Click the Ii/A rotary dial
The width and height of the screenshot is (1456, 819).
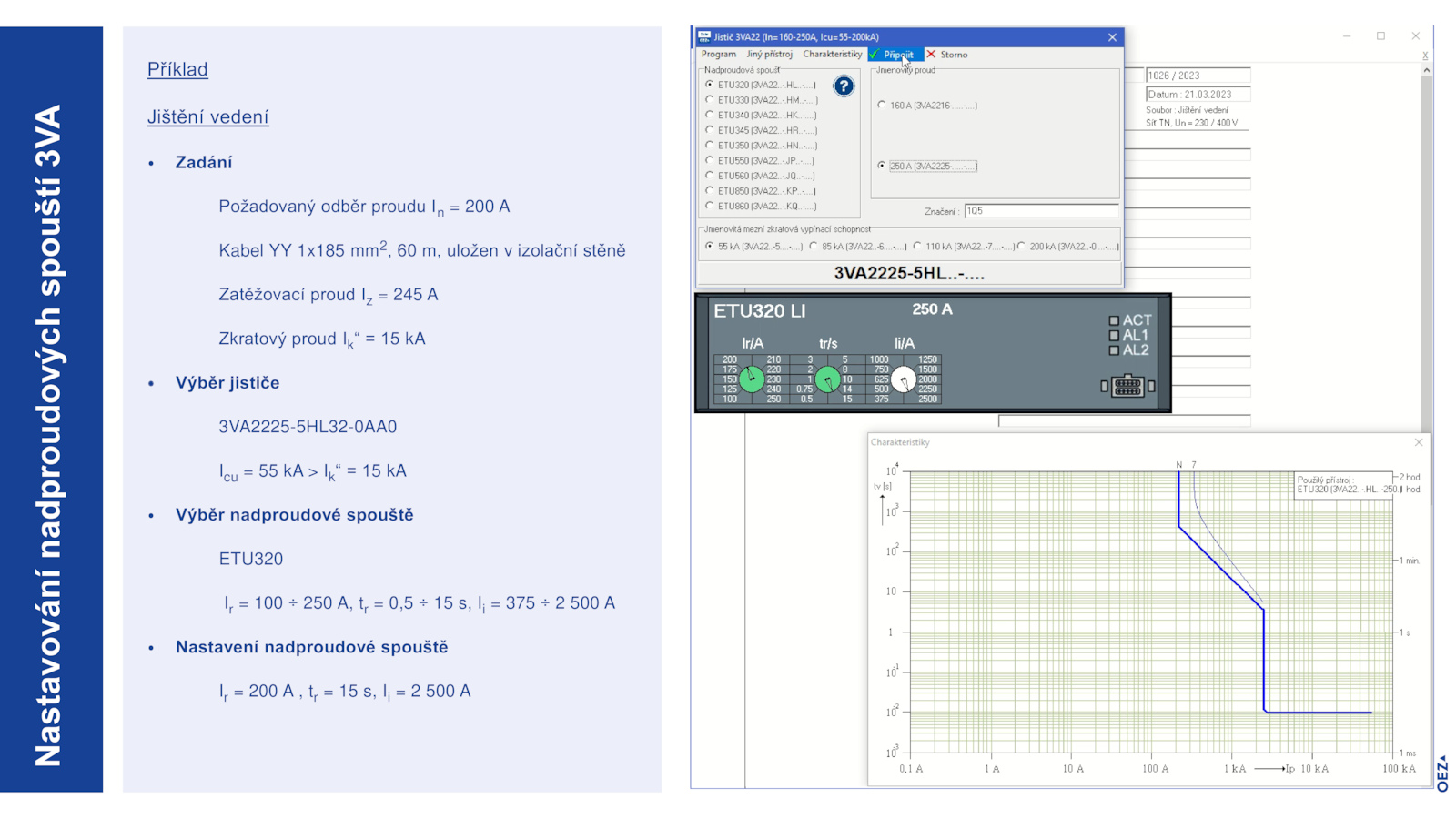point(903,379)
